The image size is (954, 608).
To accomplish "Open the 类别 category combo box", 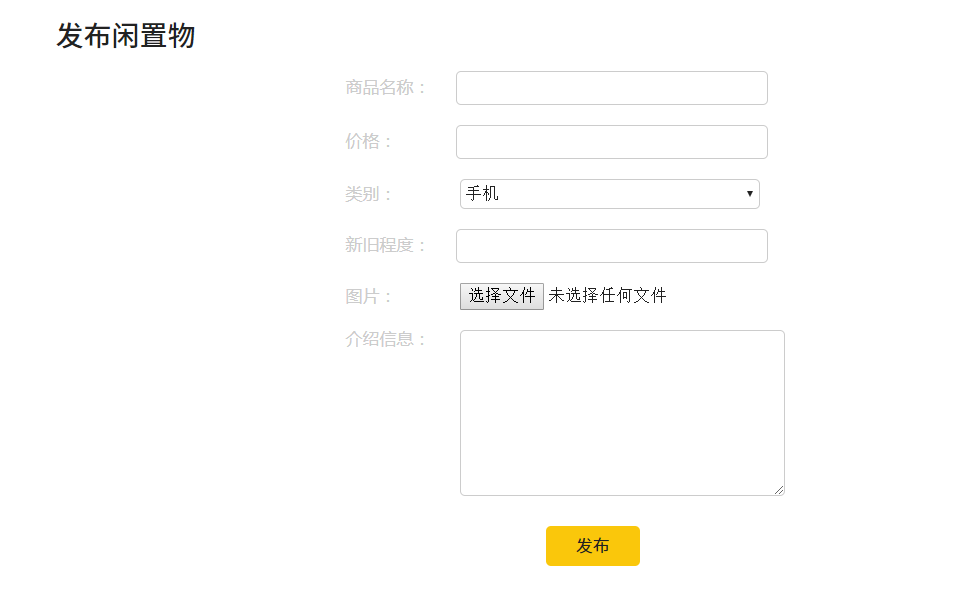I will click(609, 194).
